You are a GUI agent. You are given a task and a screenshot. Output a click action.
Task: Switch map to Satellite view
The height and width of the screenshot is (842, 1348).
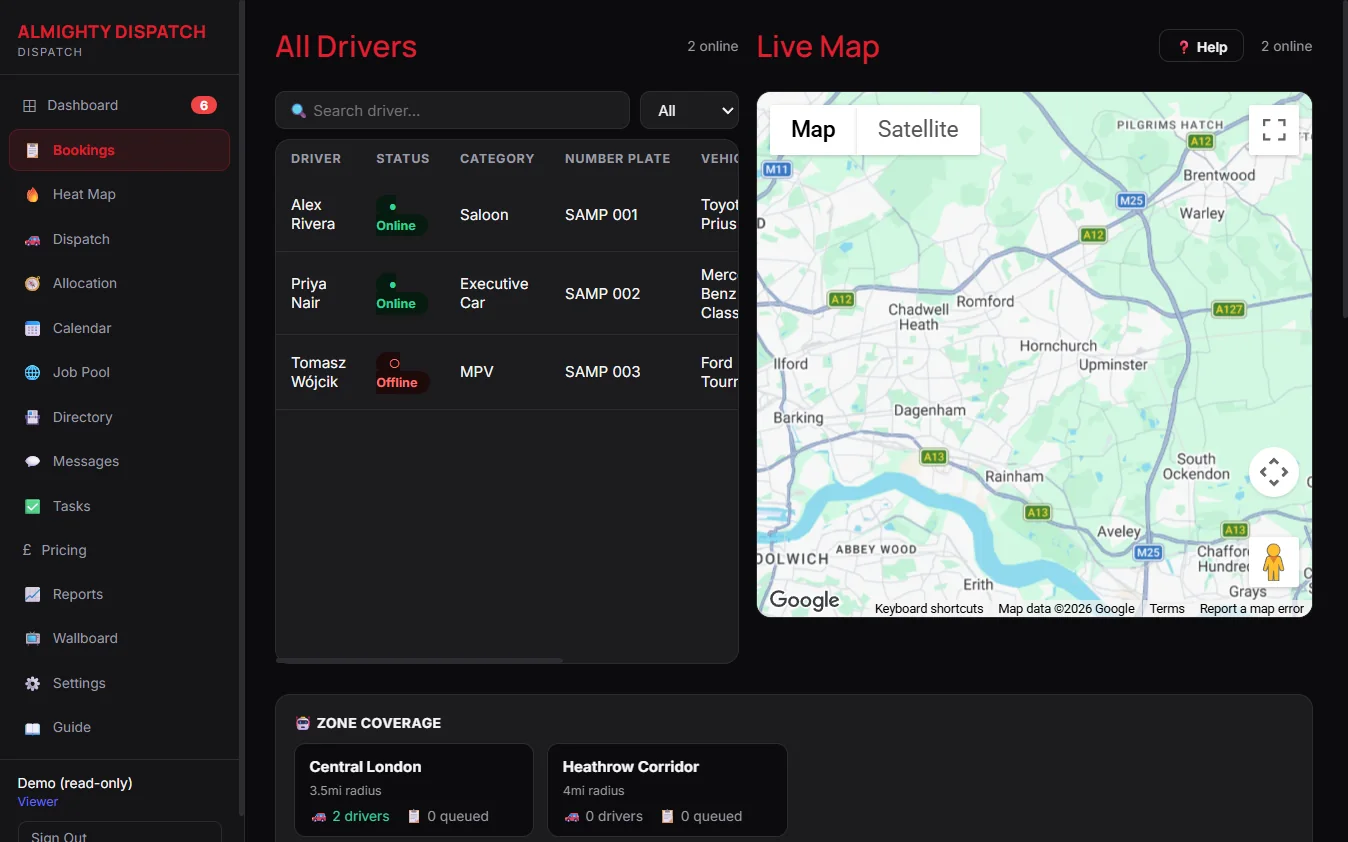tap(918, 130)
